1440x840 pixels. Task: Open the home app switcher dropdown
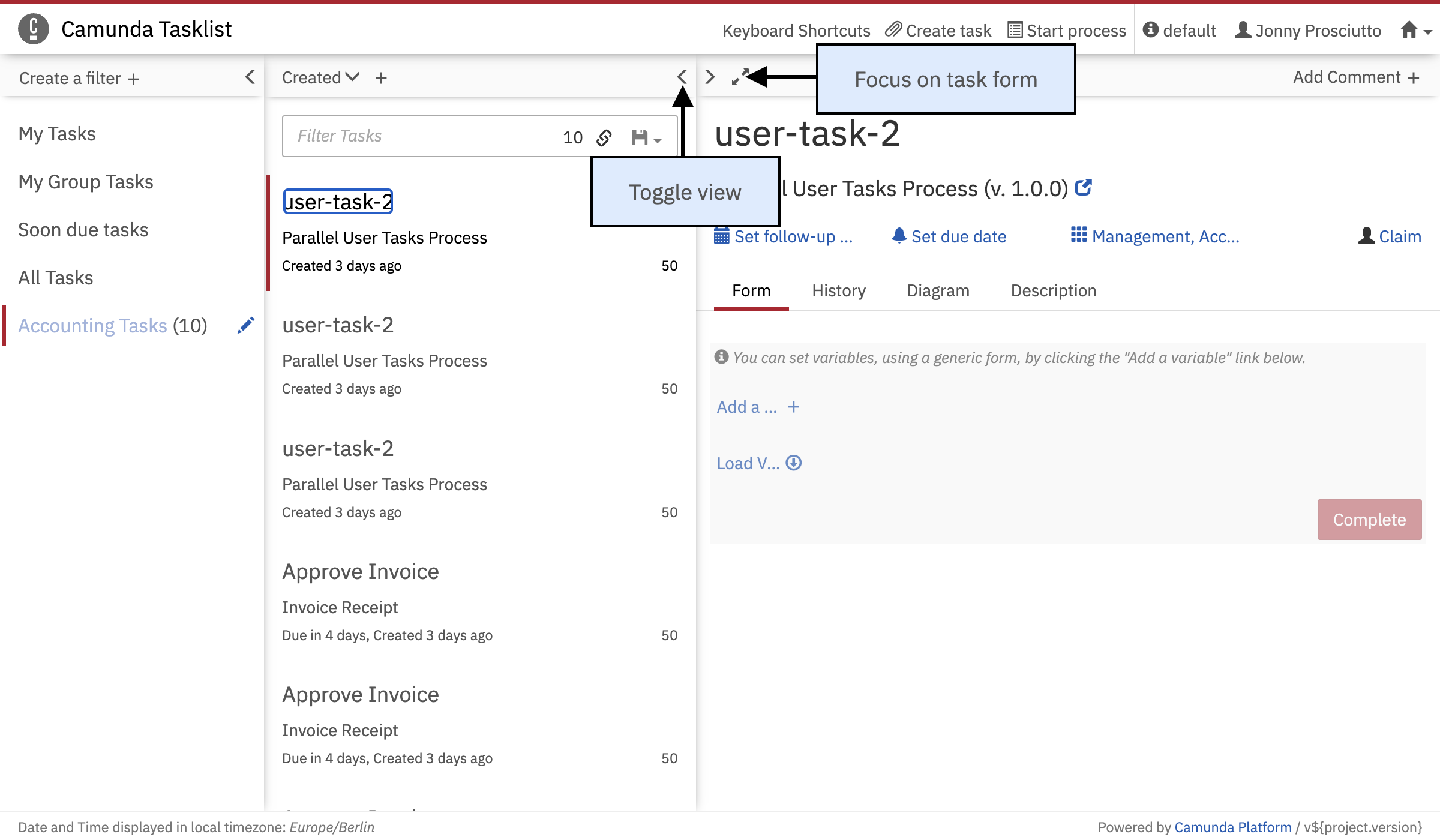[x=1416, y=30]
